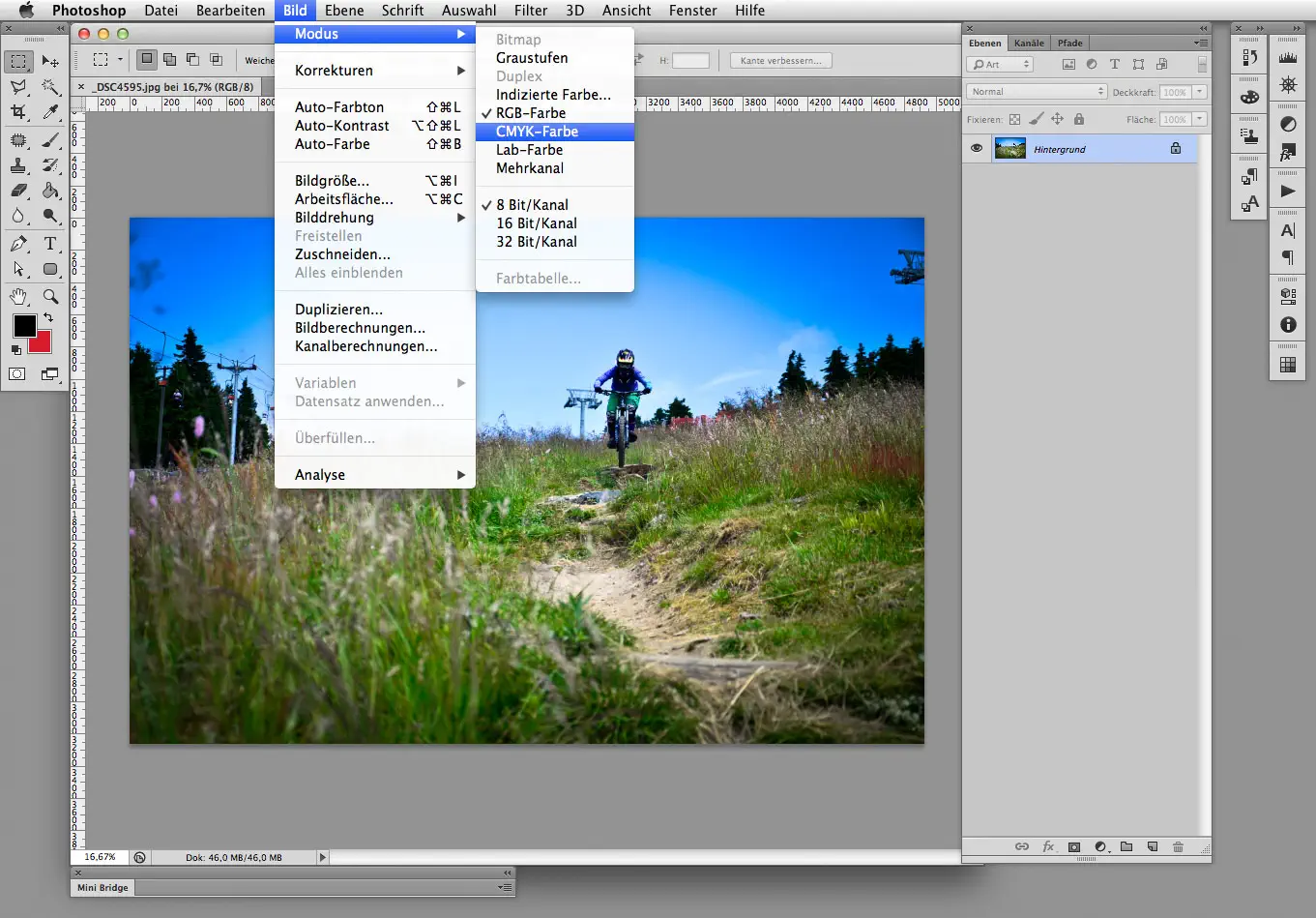The width and height of the screenshot is (1316, 918).
Task: Open the Art filter type dropdown
Action: 1000,64
